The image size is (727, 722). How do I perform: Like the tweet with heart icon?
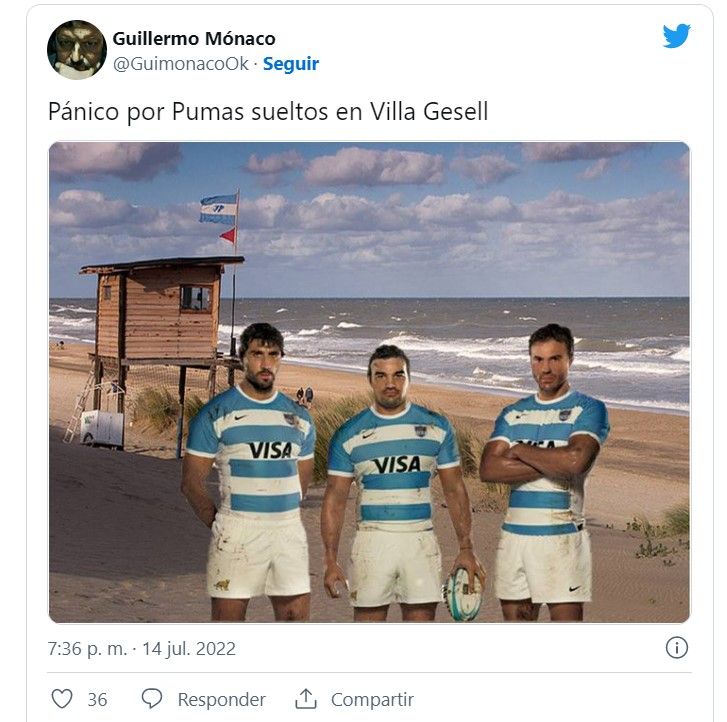click(x=62, y=699)
